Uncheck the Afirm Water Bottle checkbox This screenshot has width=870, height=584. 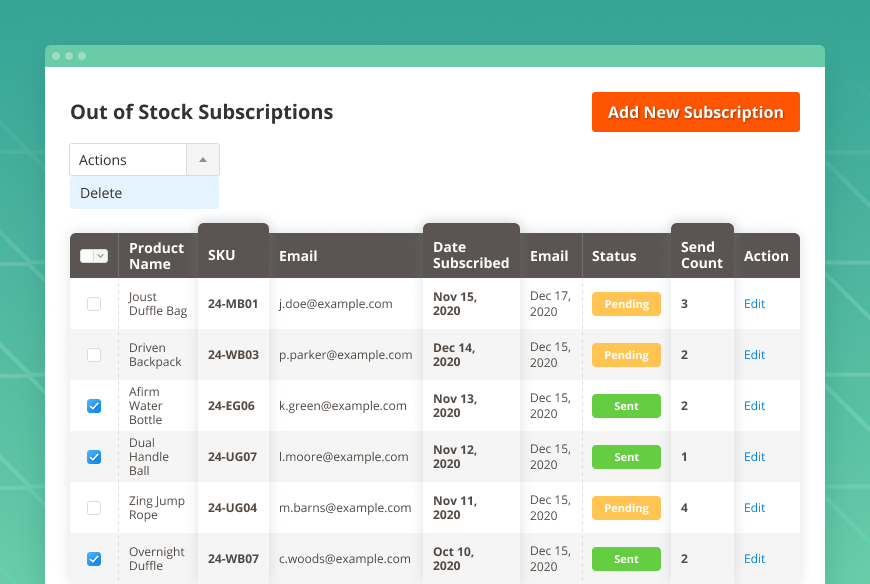[x=93, y=405]
